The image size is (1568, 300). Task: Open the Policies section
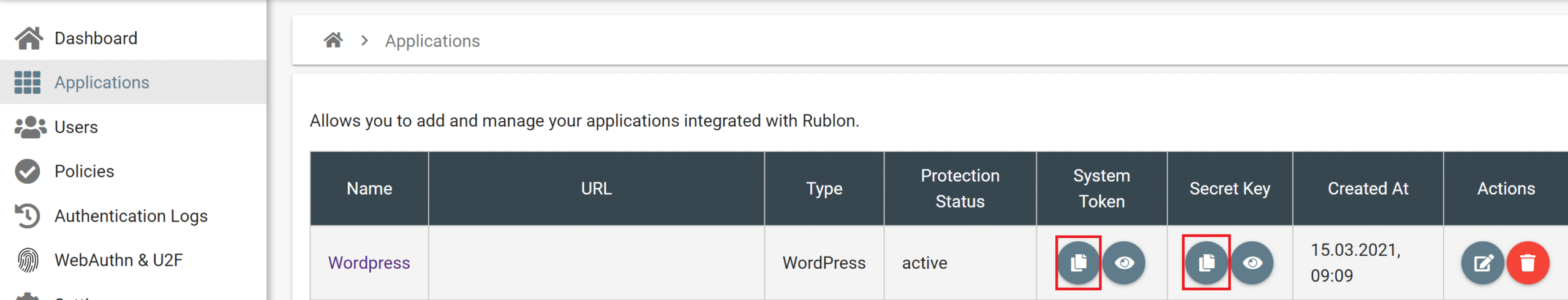(x=84, y=171)
